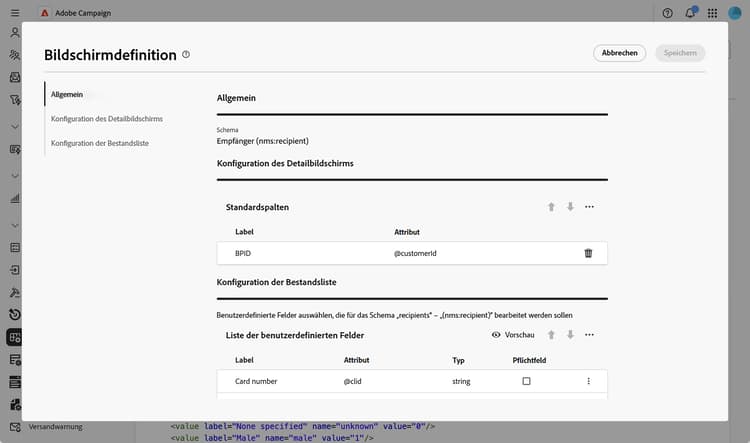
Task: Open the Versandwarnung mail icon
Action: coord(15,427)
